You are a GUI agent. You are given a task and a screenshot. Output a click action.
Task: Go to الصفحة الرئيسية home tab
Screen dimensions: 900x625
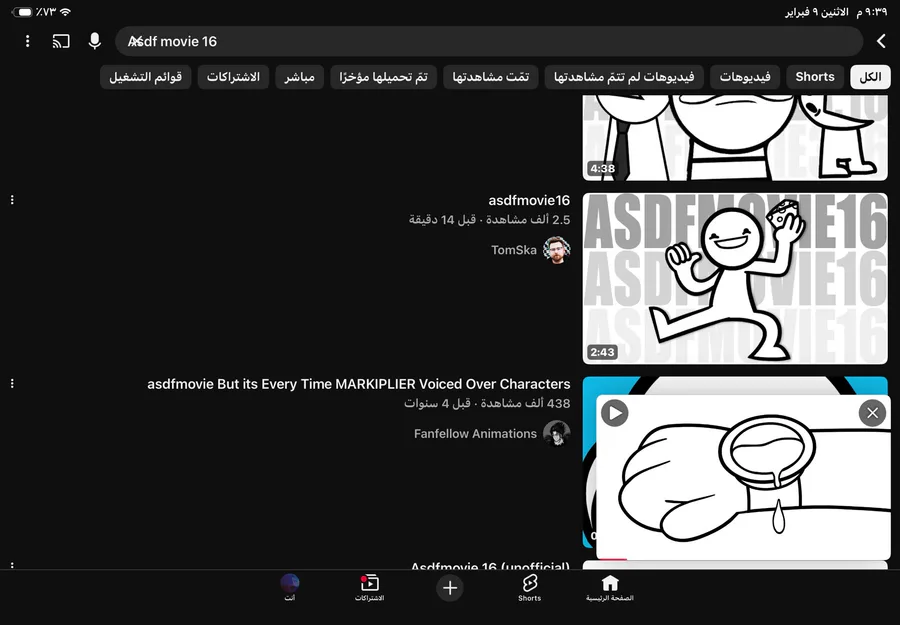tap(610, 588)
